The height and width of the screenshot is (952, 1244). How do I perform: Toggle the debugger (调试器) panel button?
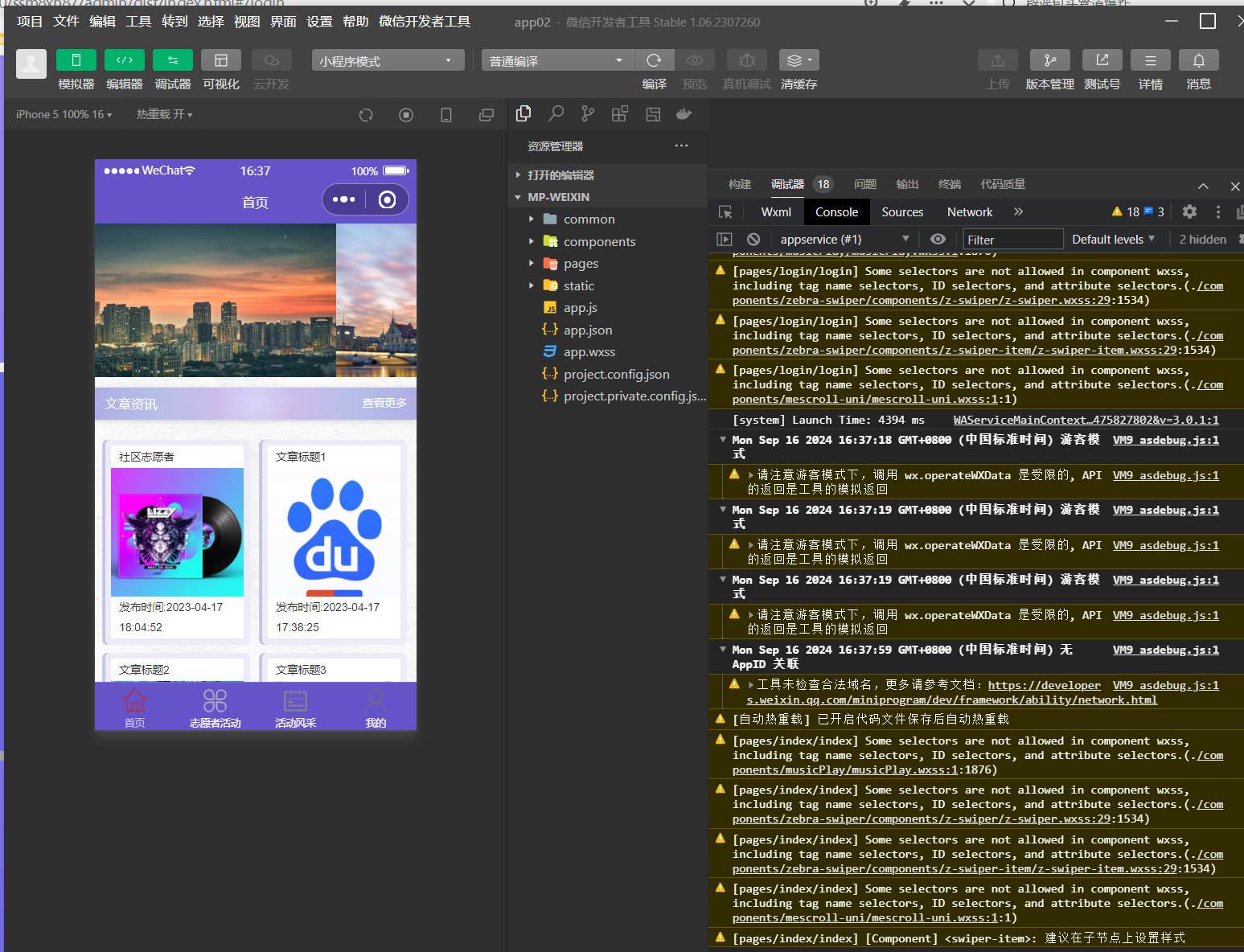point(173,60)
